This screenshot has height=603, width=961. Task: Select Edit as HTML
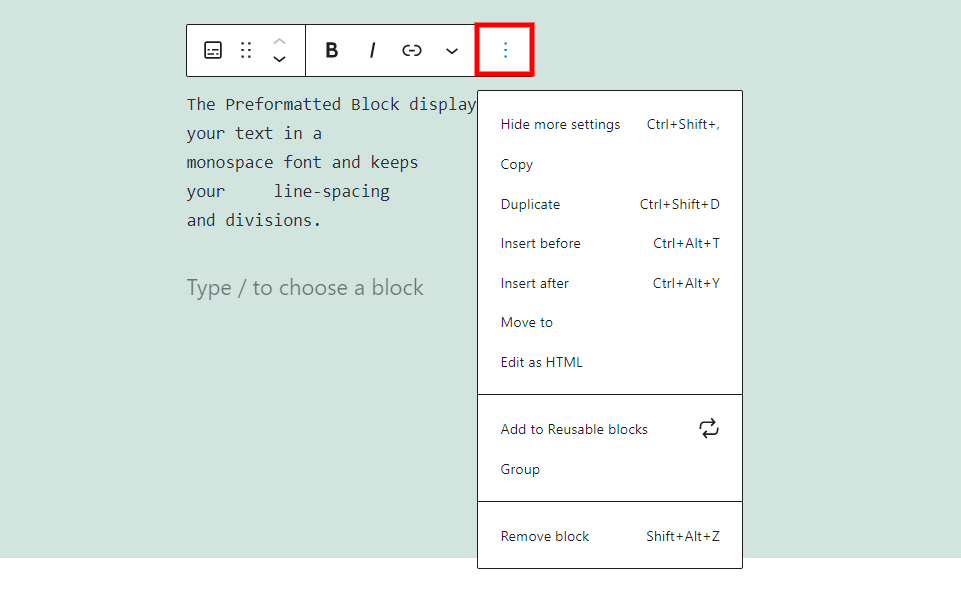(x=541, y=362)
